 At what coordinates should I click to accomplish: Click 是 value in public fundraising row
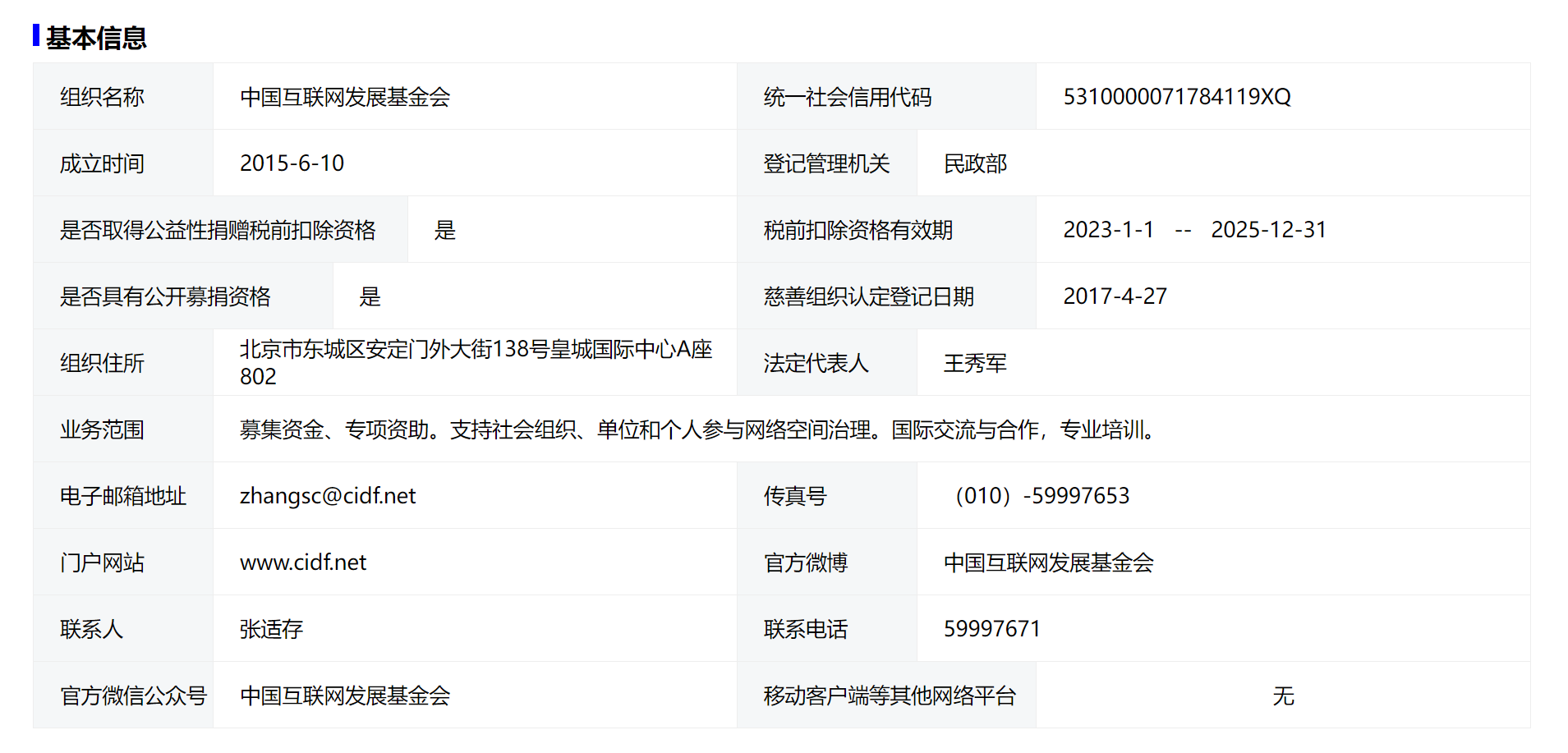370,296
